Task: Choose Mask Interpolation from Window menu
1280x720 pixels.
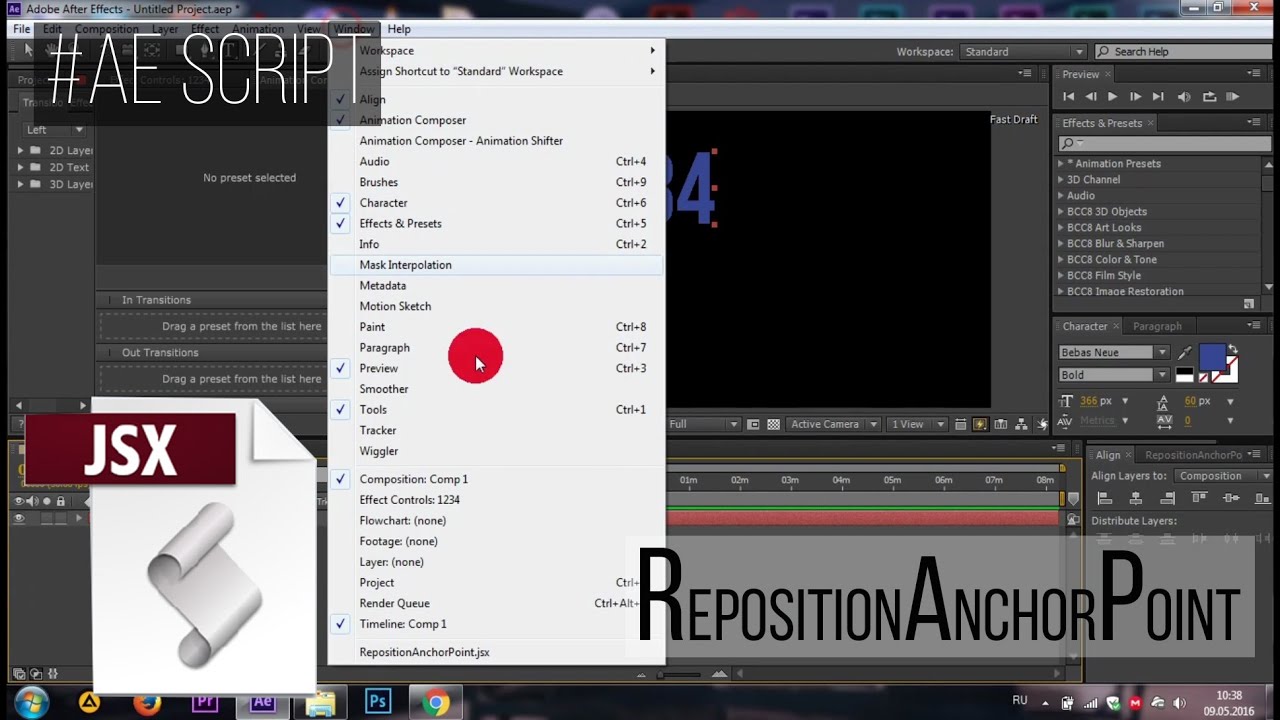Action: pyautogui.click(x=497, y=265)
